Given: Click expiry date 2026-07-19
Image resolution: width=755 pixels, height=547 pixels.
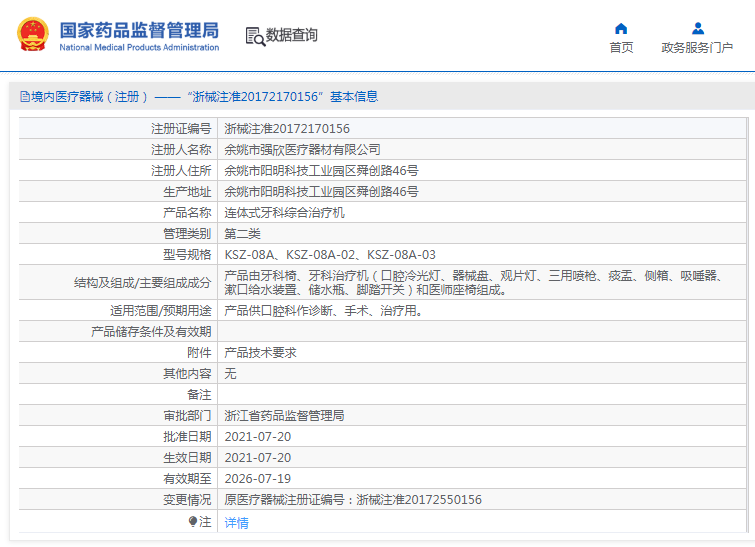Looking at the screenshot, I should pyautogui.click(x=258, y=479).
